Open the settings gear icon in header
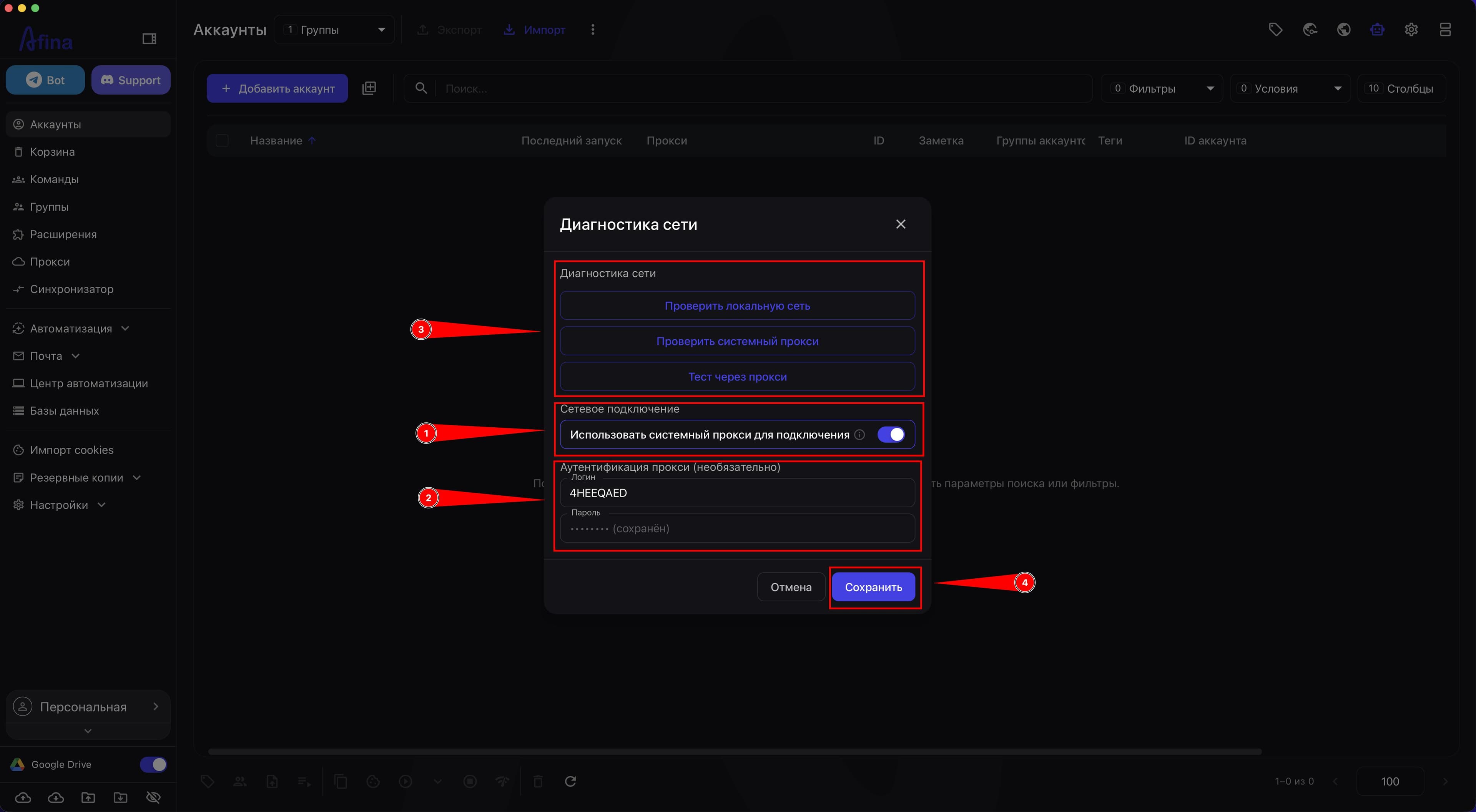Image resolution: width=1476 pixels, height=812 pixels. coord(1411,30)
